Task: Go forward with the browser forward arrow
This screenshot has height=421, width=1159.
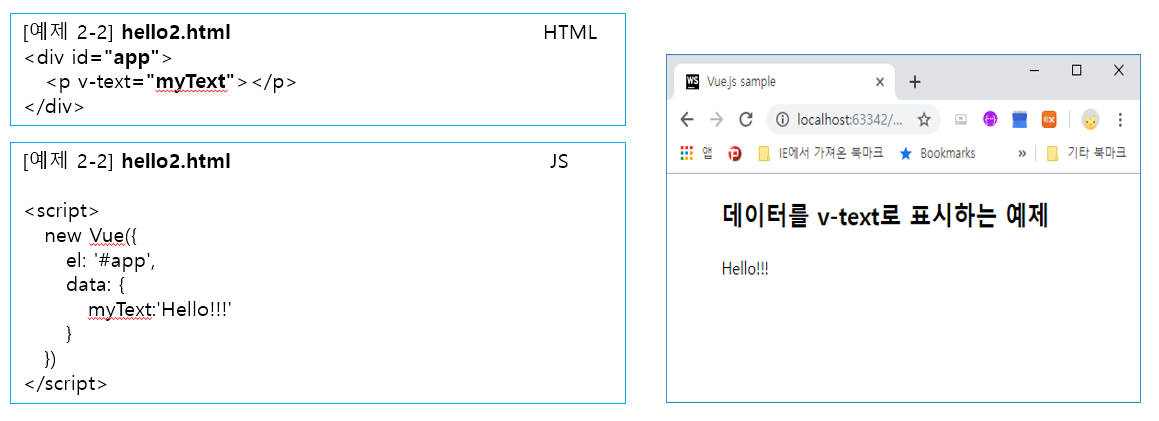Action: tap(716, 120)
